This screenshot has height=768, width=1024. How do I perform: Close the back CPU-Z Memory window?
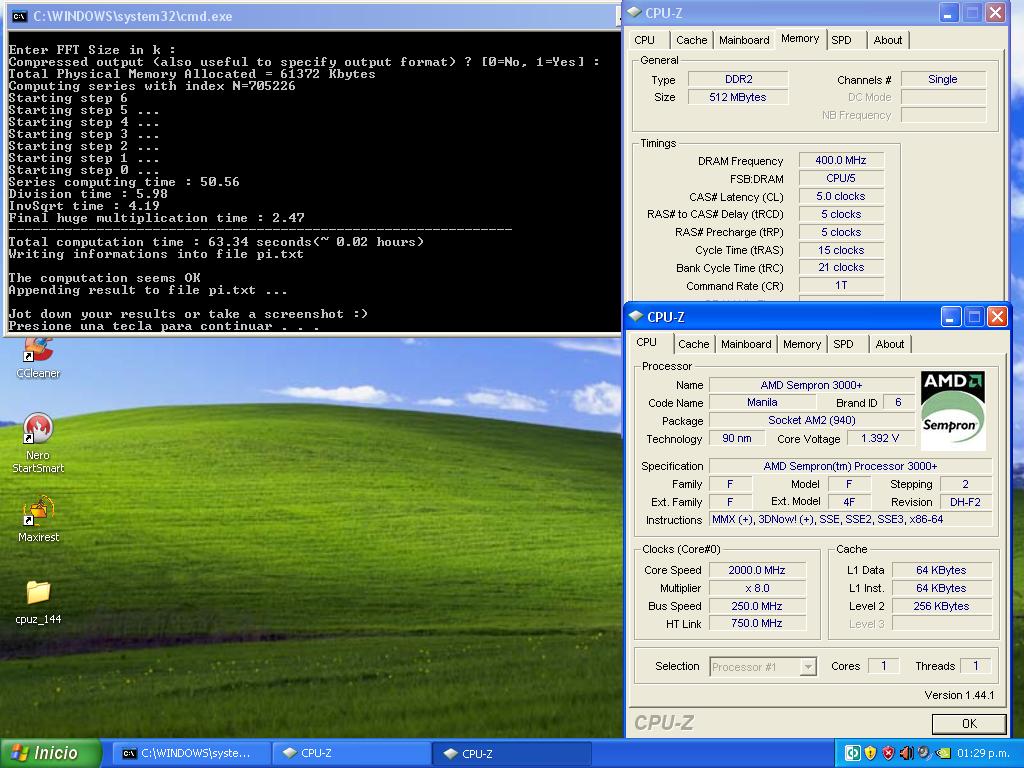click(995, 12)
